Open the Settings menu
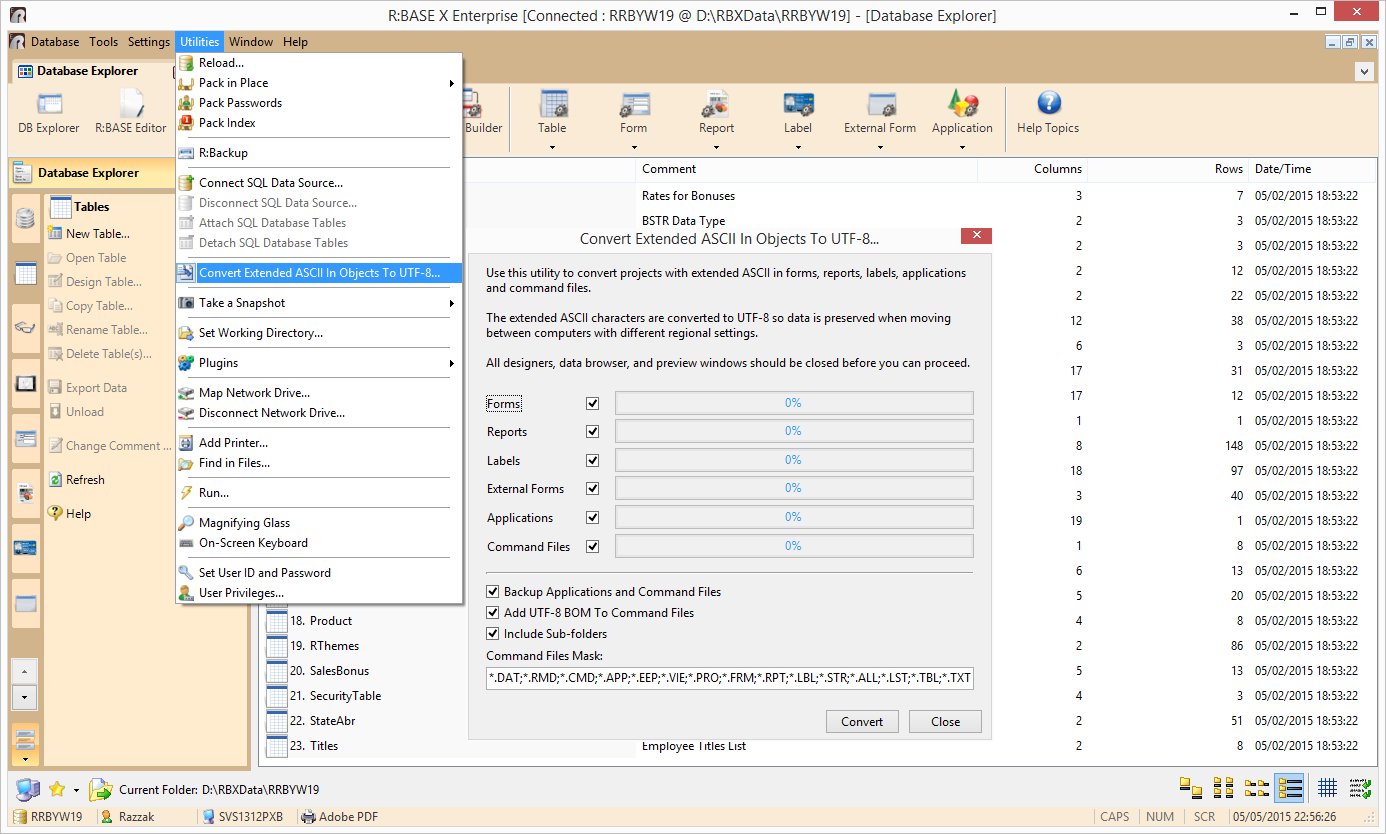The image size is (1386, 834). 149,42
